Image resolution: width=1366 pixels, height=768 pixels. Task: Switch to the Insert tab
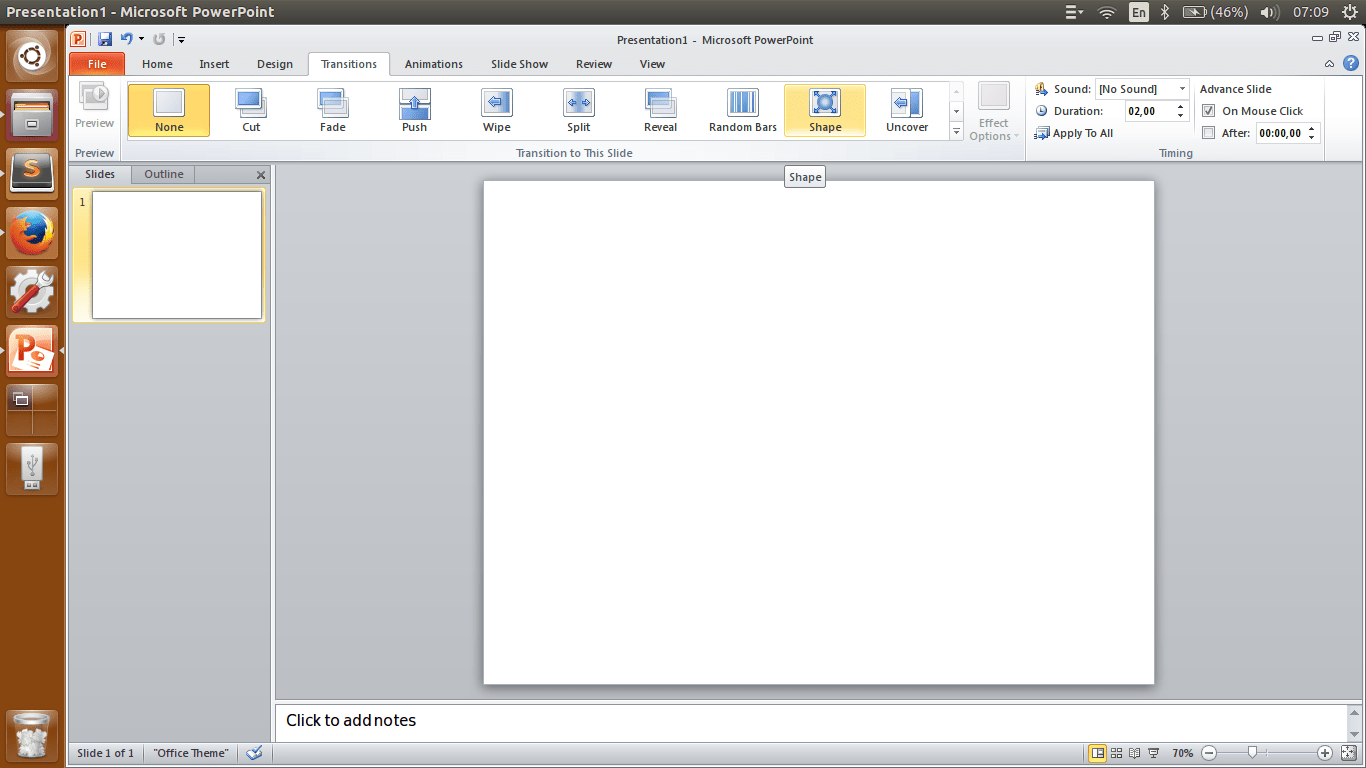click(214, 64)
